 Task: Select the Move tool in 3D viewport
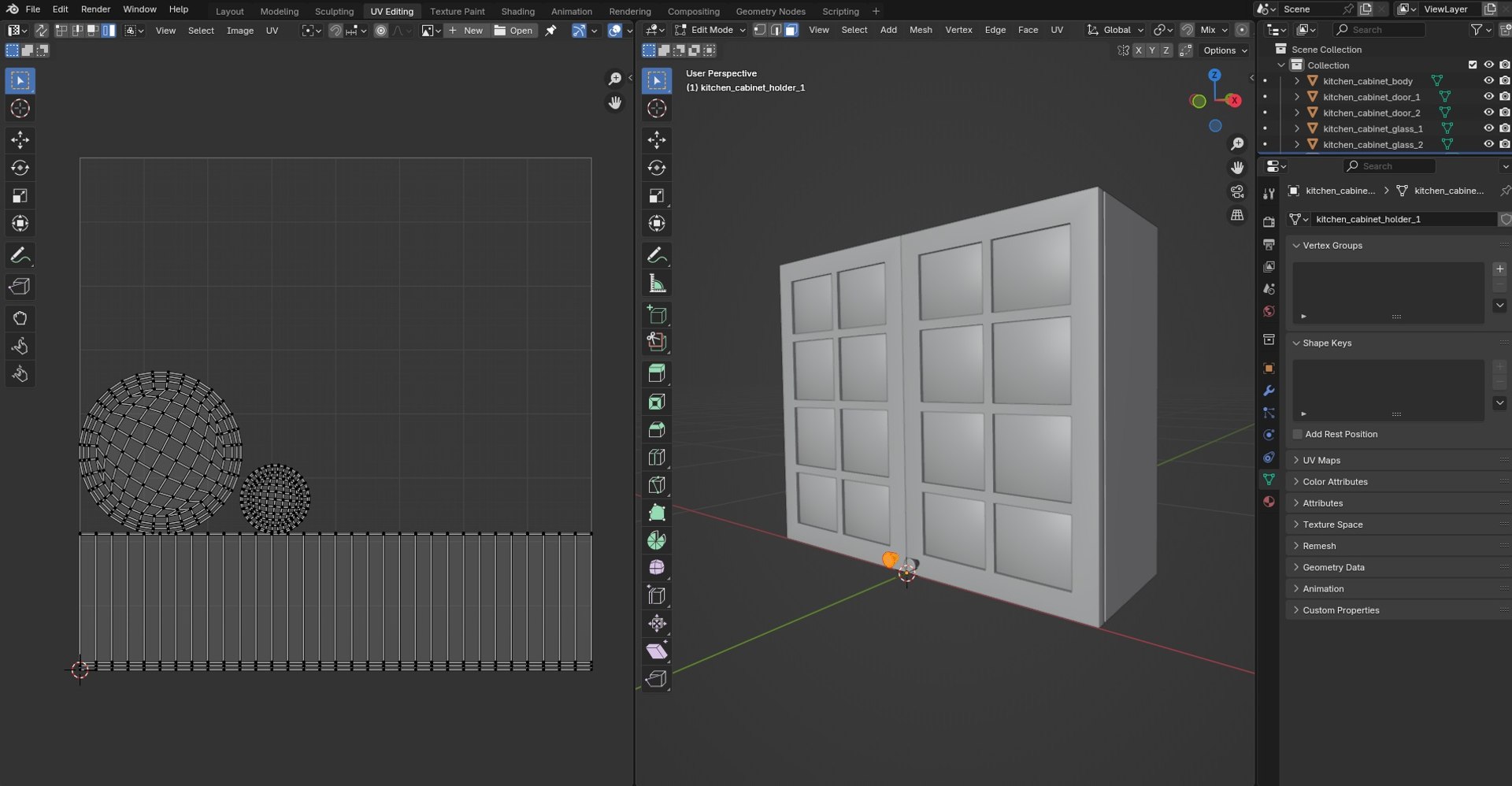pos(657,140)
